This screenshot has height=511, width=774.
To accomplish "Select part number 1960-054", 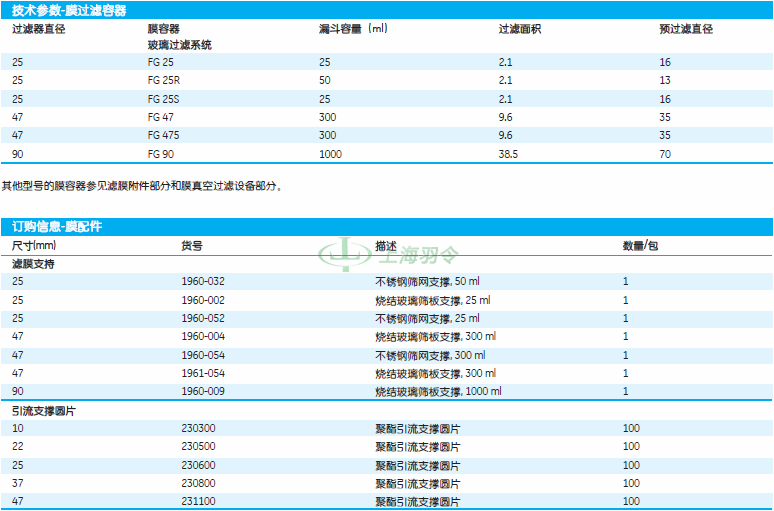I will 203,355.
